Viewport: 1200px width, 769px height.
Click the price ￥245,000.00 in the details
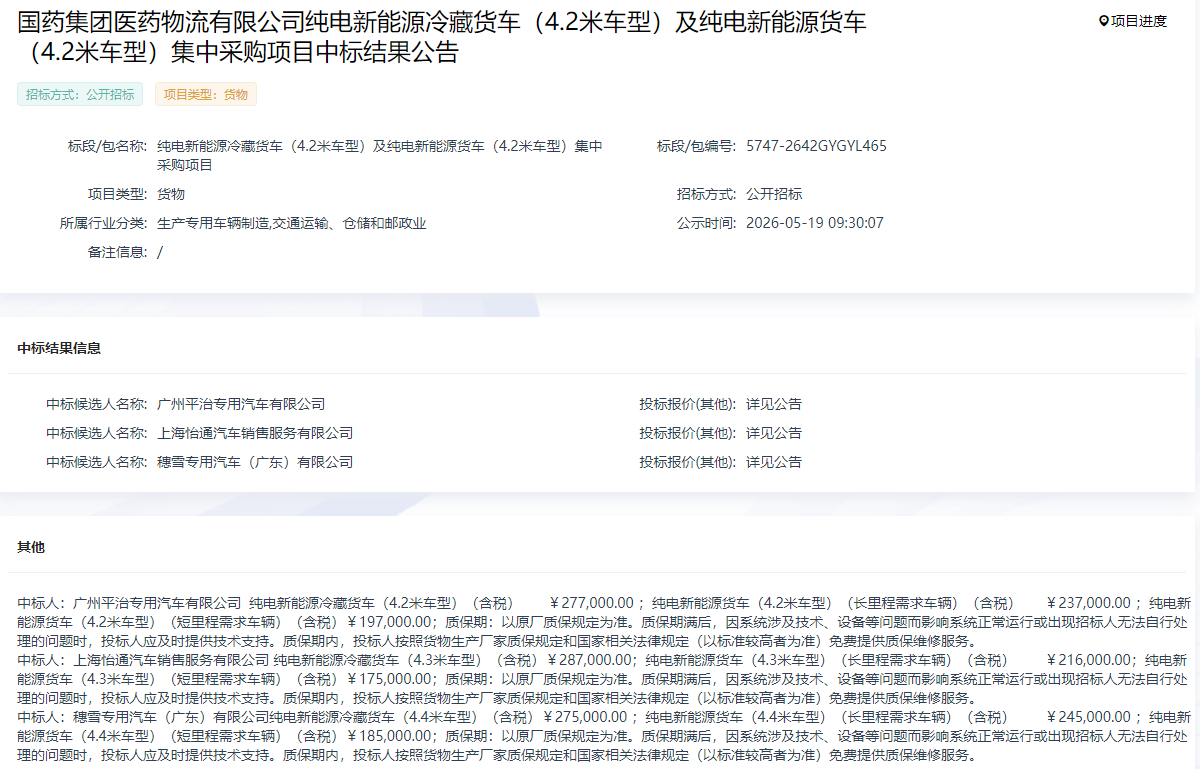(x=1088, y=717)
